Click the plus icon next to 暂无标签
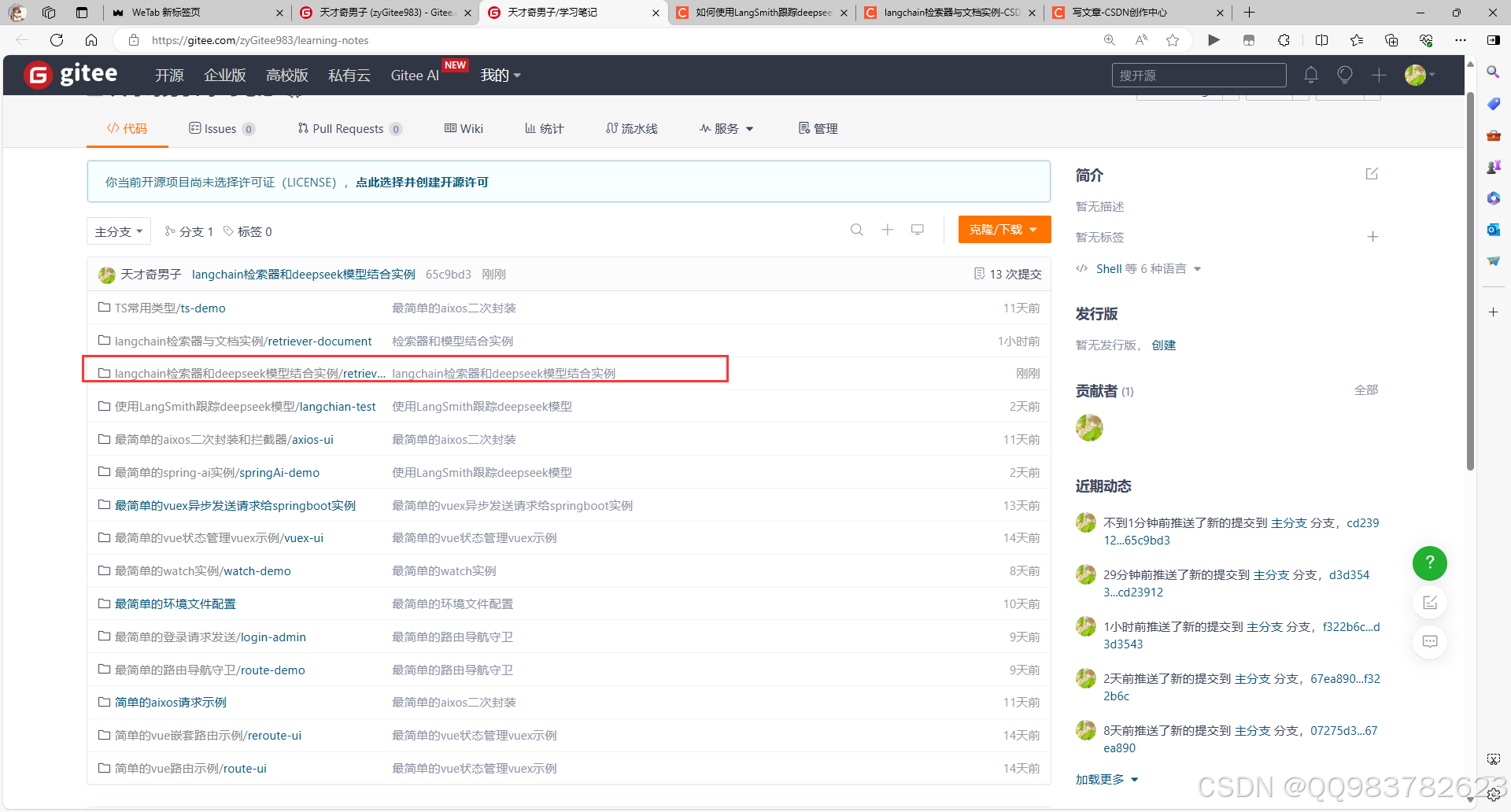 pos(1372,236)
